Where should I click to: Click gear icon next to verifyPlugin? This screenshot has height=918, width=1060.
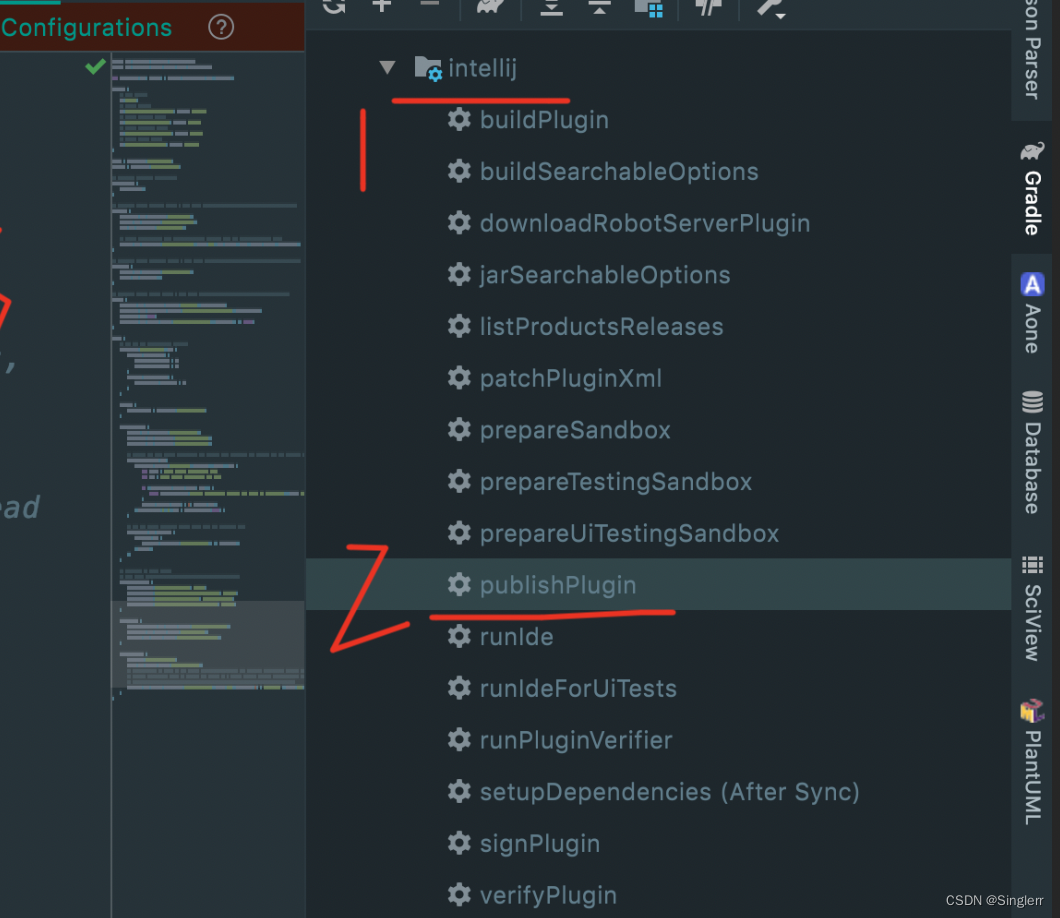pyautogui.click(x=459, y=895)
